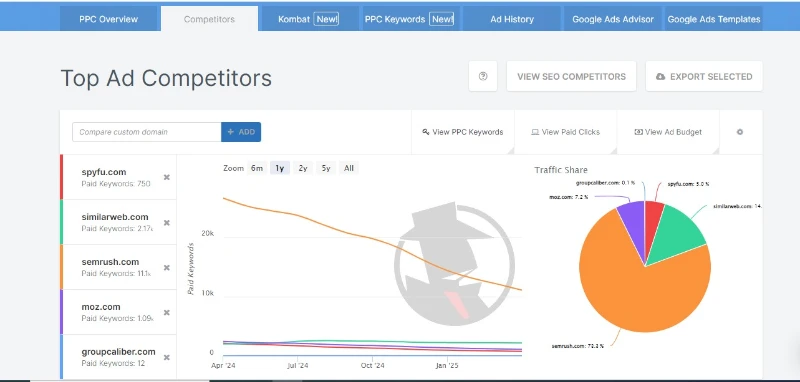This screenshot has height=382, width=800.
Task: Set chart zoom to 5y
Action: [x=326, y=168]
